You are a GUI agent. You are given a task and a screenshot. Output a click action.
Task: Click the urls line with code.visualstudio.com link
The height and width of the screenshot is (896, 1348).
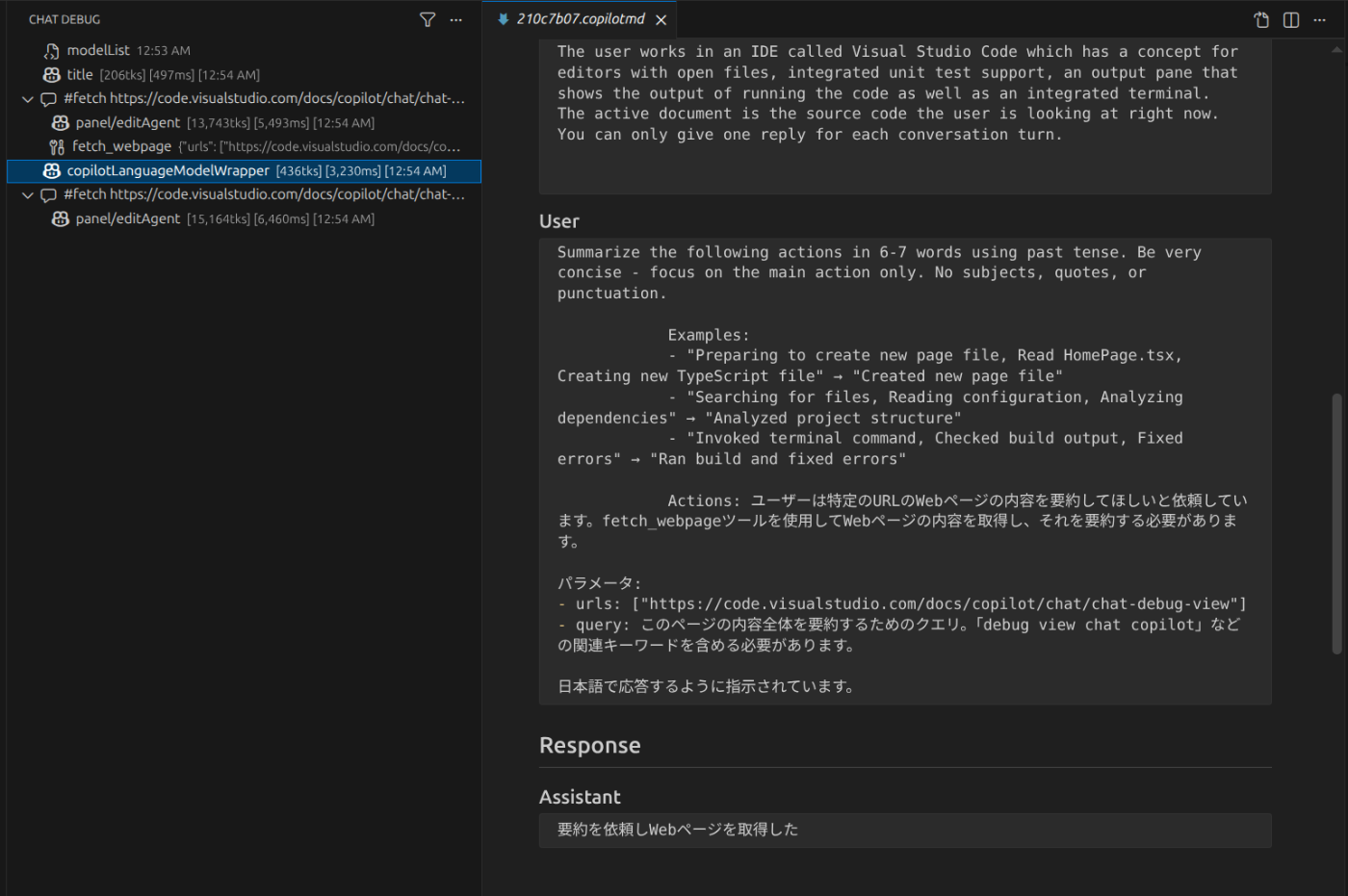pyautogui.click(x=902, y=604)
